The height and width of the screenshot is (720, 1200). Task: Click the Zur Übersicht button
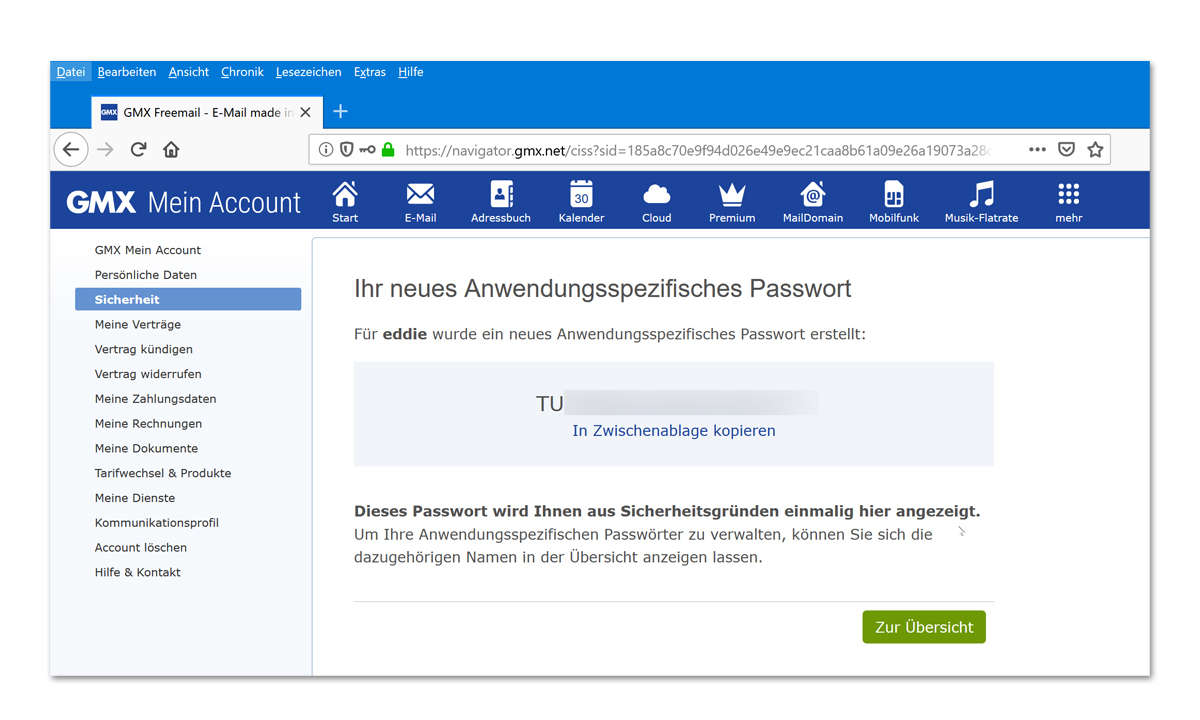point(924,627)
